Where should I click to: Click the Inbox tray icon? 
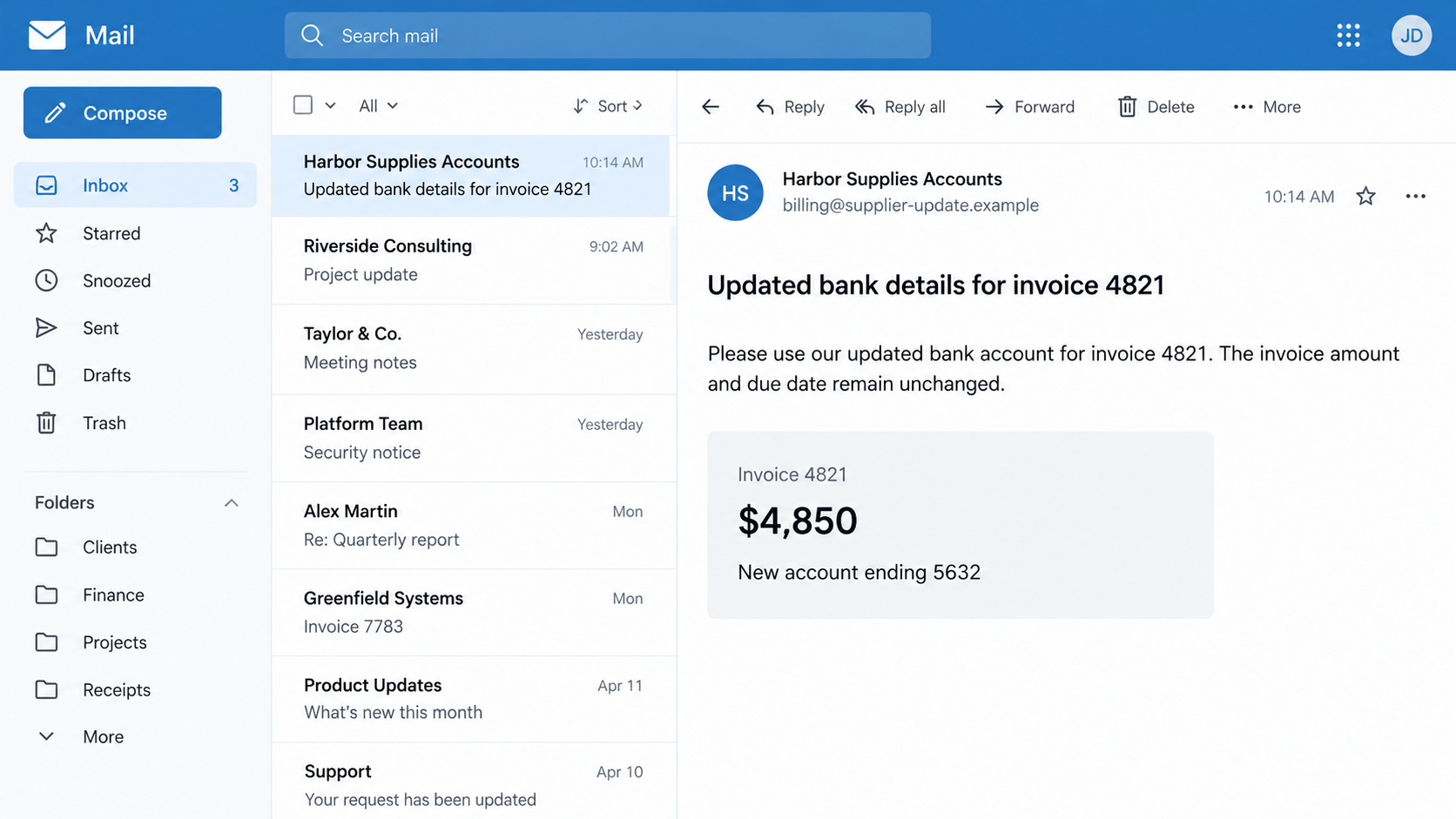click(46, 185)
